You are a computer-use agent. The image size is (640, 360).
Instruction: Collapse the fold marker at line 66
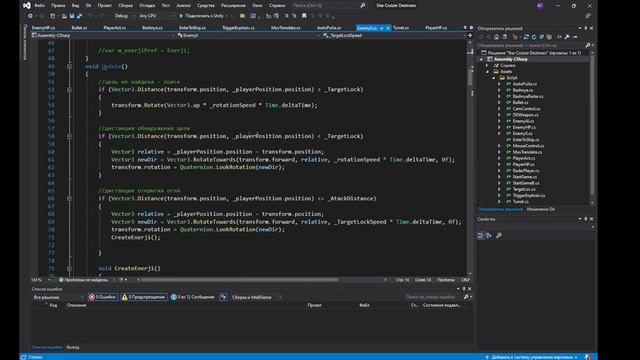pos(69,198)
